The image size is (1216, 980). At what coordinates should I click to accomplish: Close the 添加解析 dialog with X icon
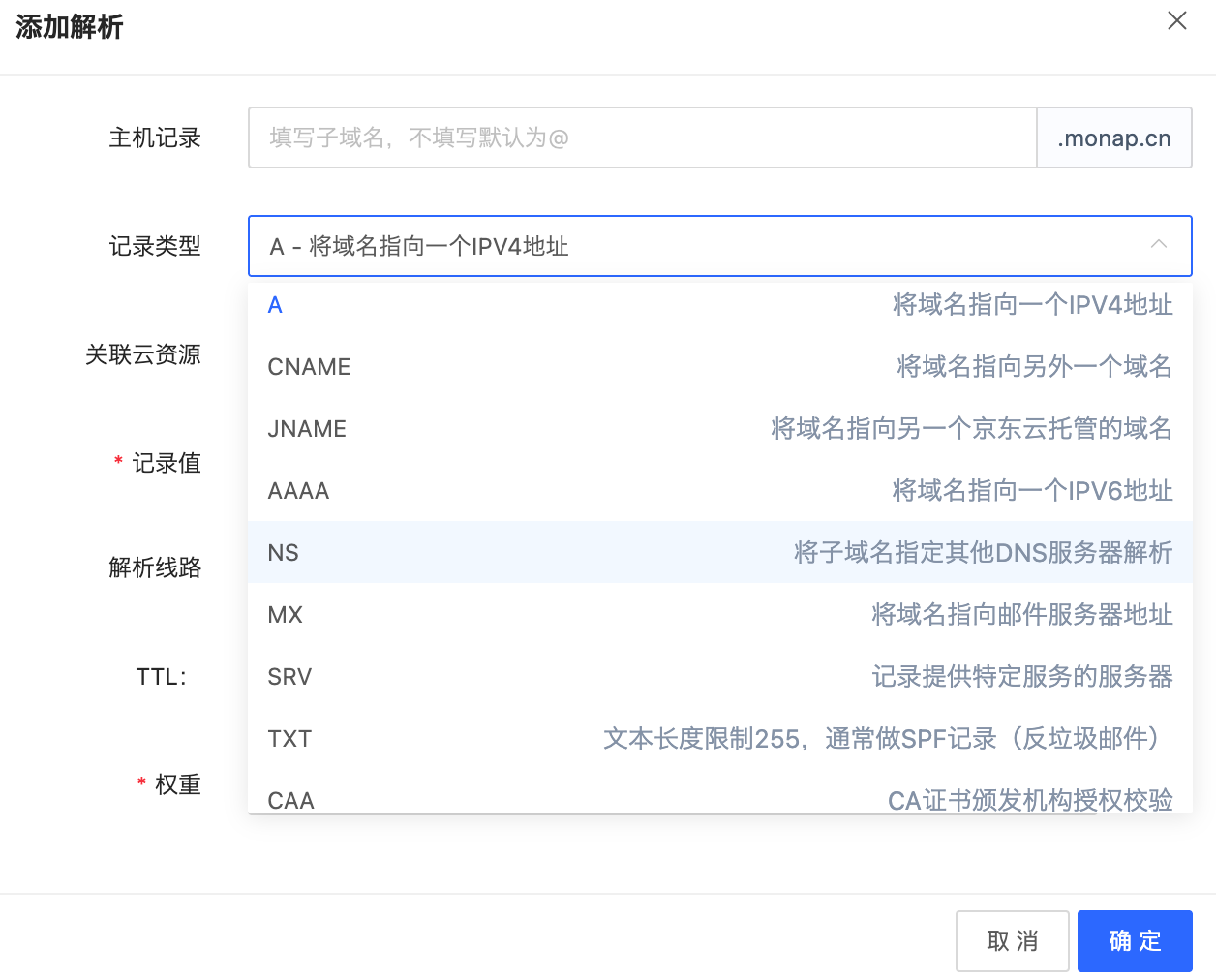click(1176, 21)
